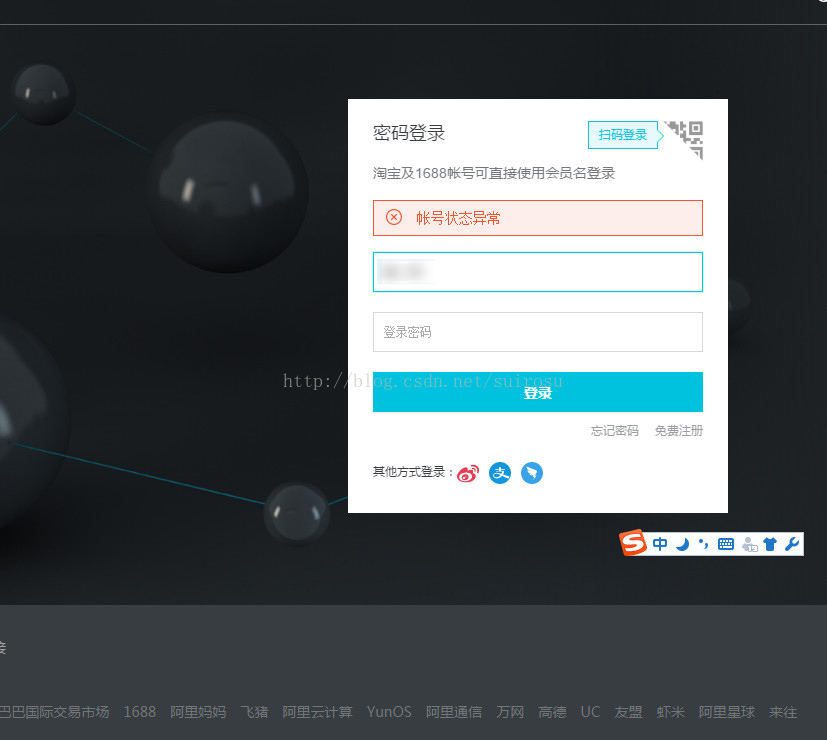This screenshot has height=740, width=827.
Task: Open the 飞猪 footer link
Action: click(254, 712)
